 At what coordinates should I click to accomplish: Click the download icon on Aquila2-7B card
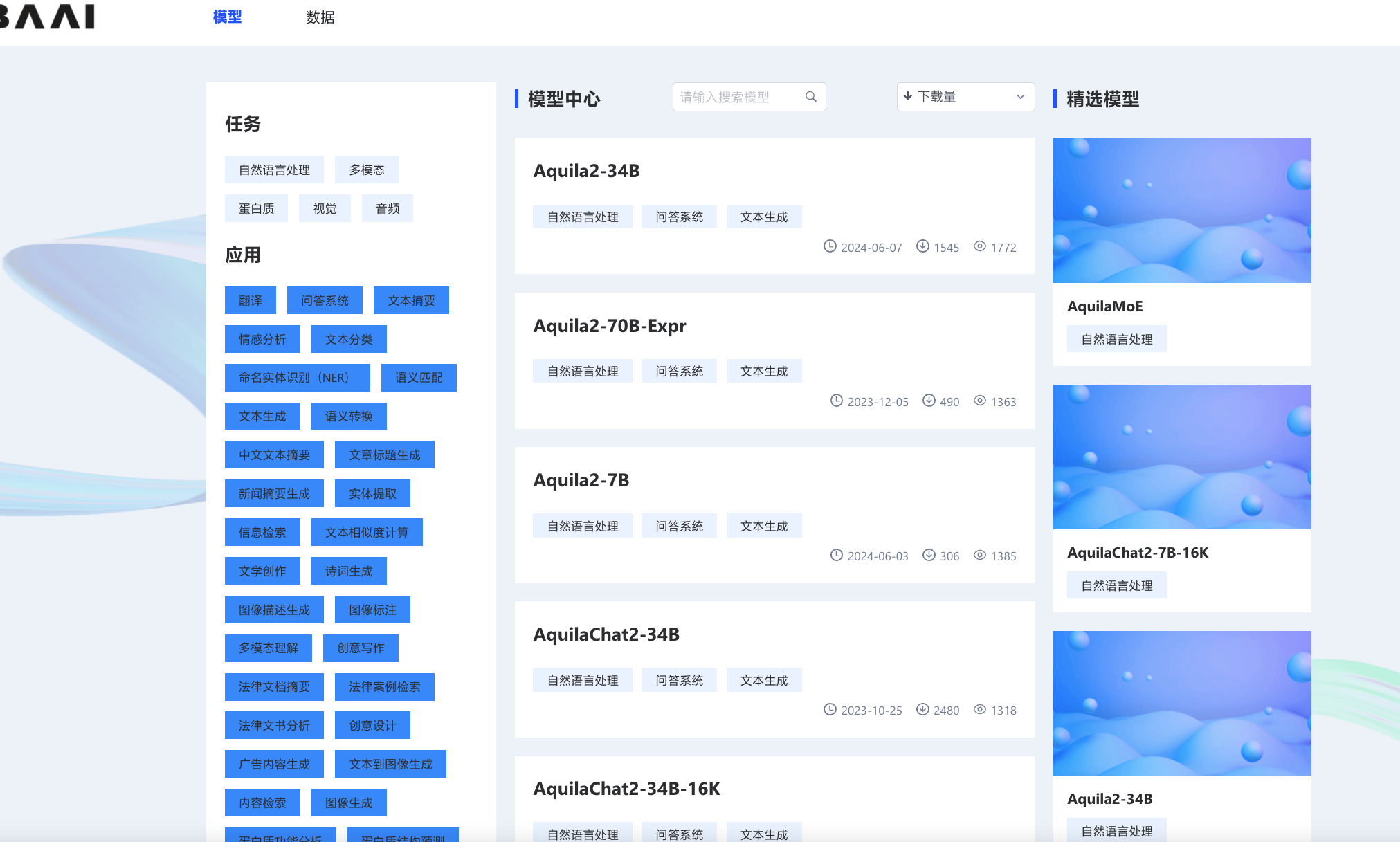tap(929, 555)
